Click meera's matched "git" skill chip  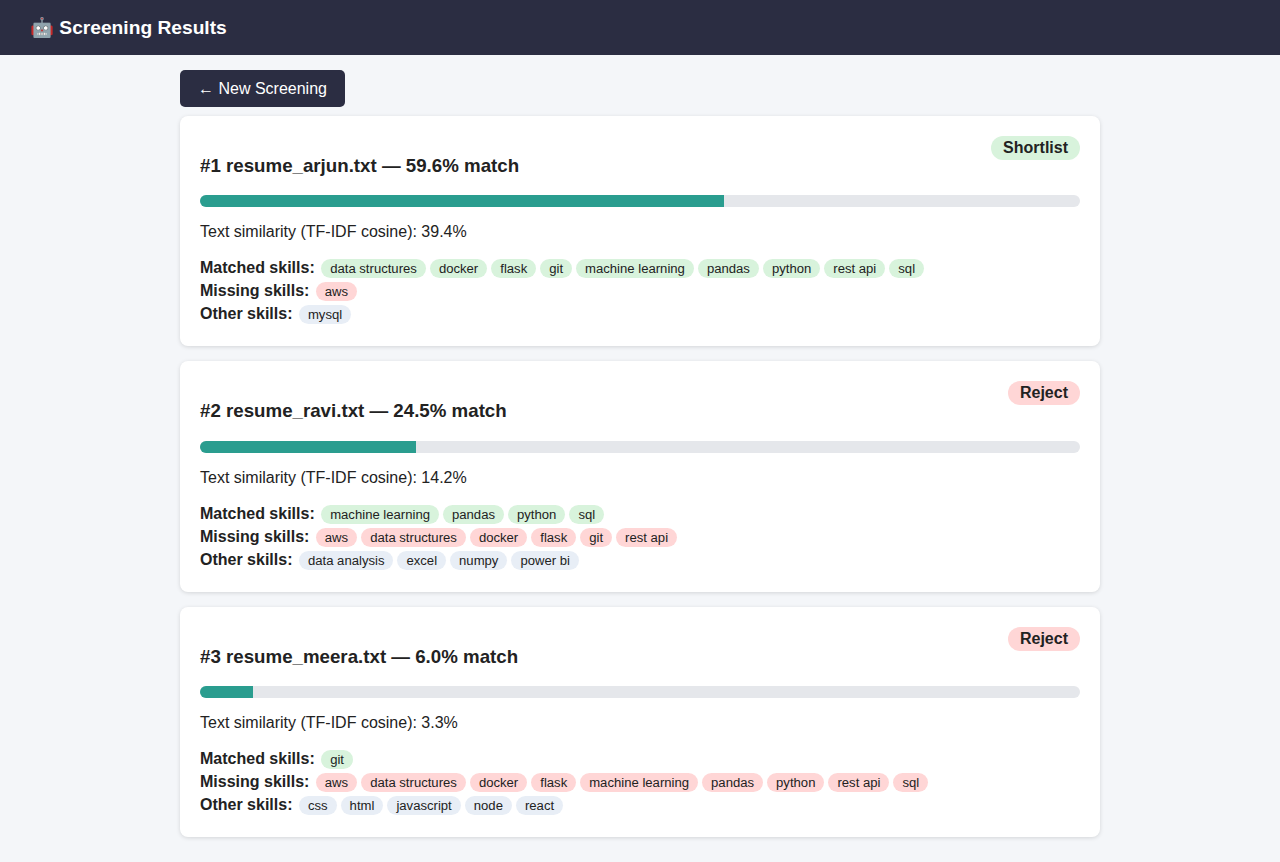337,760
